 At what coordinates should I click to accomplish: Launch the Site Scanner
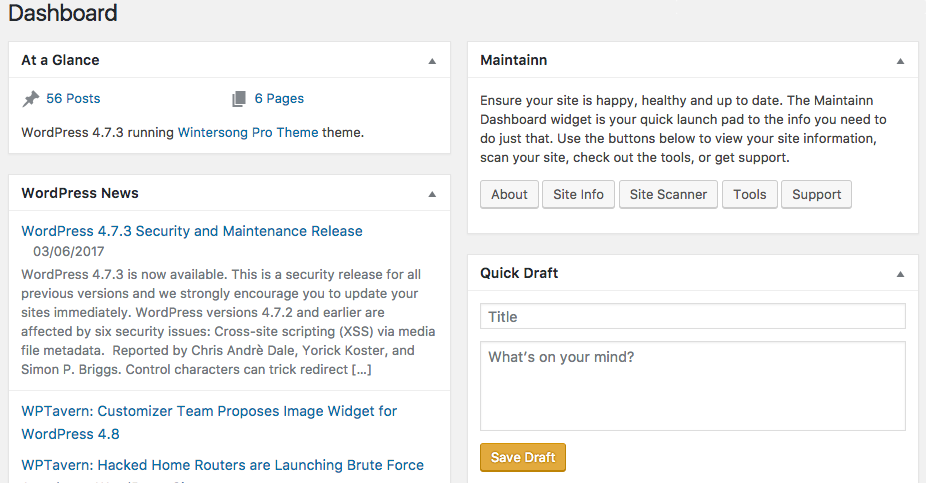click(668, 194)
